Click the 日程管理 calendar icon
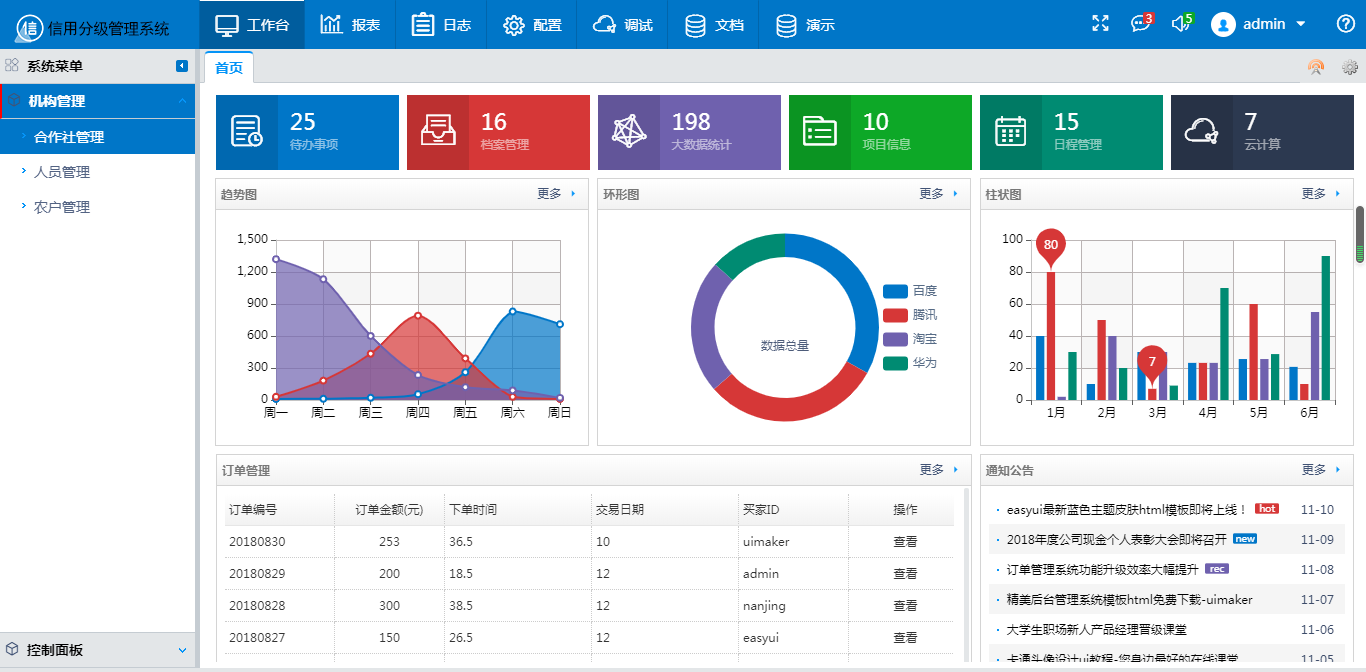Screen dimensions: 1366x672 [1011, 132]
